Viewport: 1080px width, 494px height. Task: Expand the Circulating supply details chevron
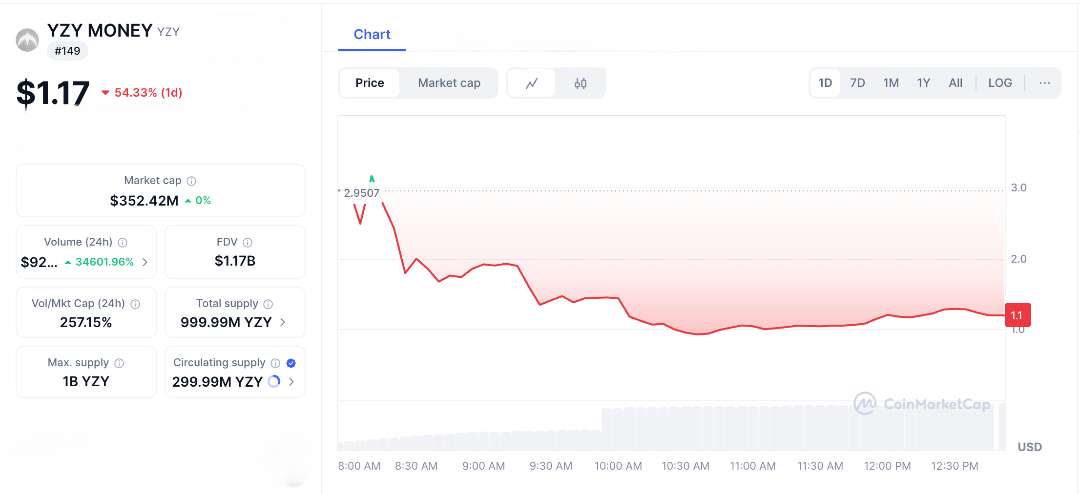click(x=291, y=382)
